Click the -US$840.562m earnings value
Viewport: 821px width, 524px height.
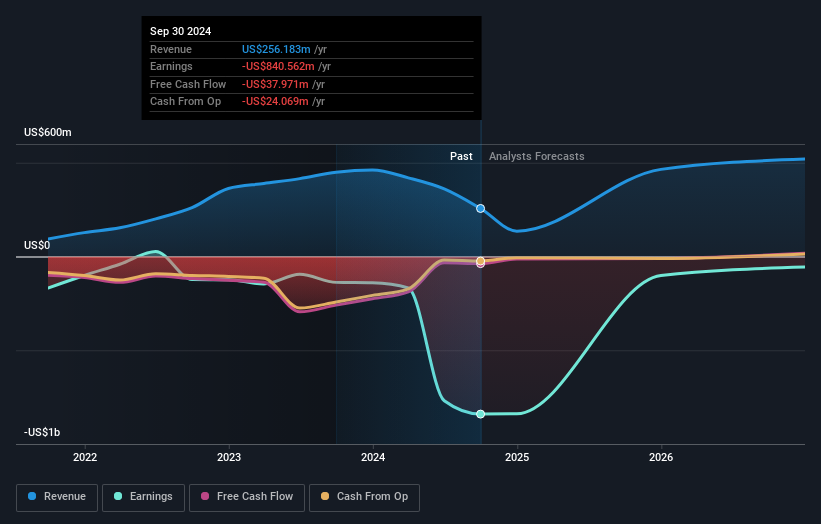pyautogui.click(x=278, y=66)
